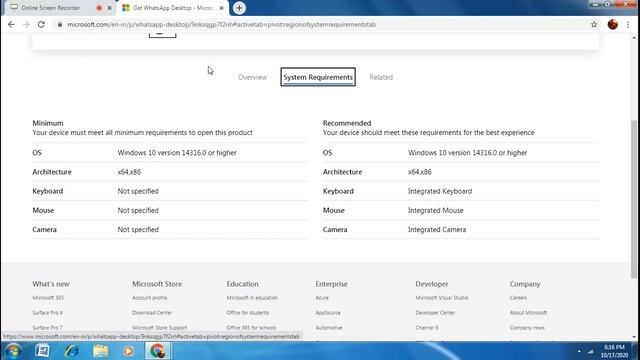Click the browser forward arrow
Image resolution: width=640 pixels, height=360 pixels.
click(x=26, y=24)
